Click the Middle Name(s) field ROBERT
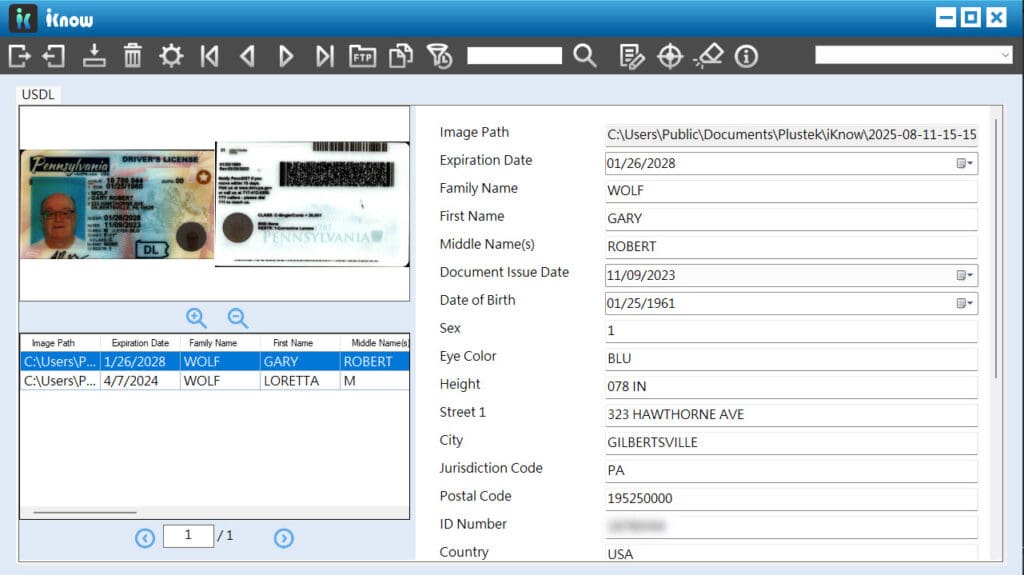The height and width of the screenshot is (575, 1024). (792, 247)
